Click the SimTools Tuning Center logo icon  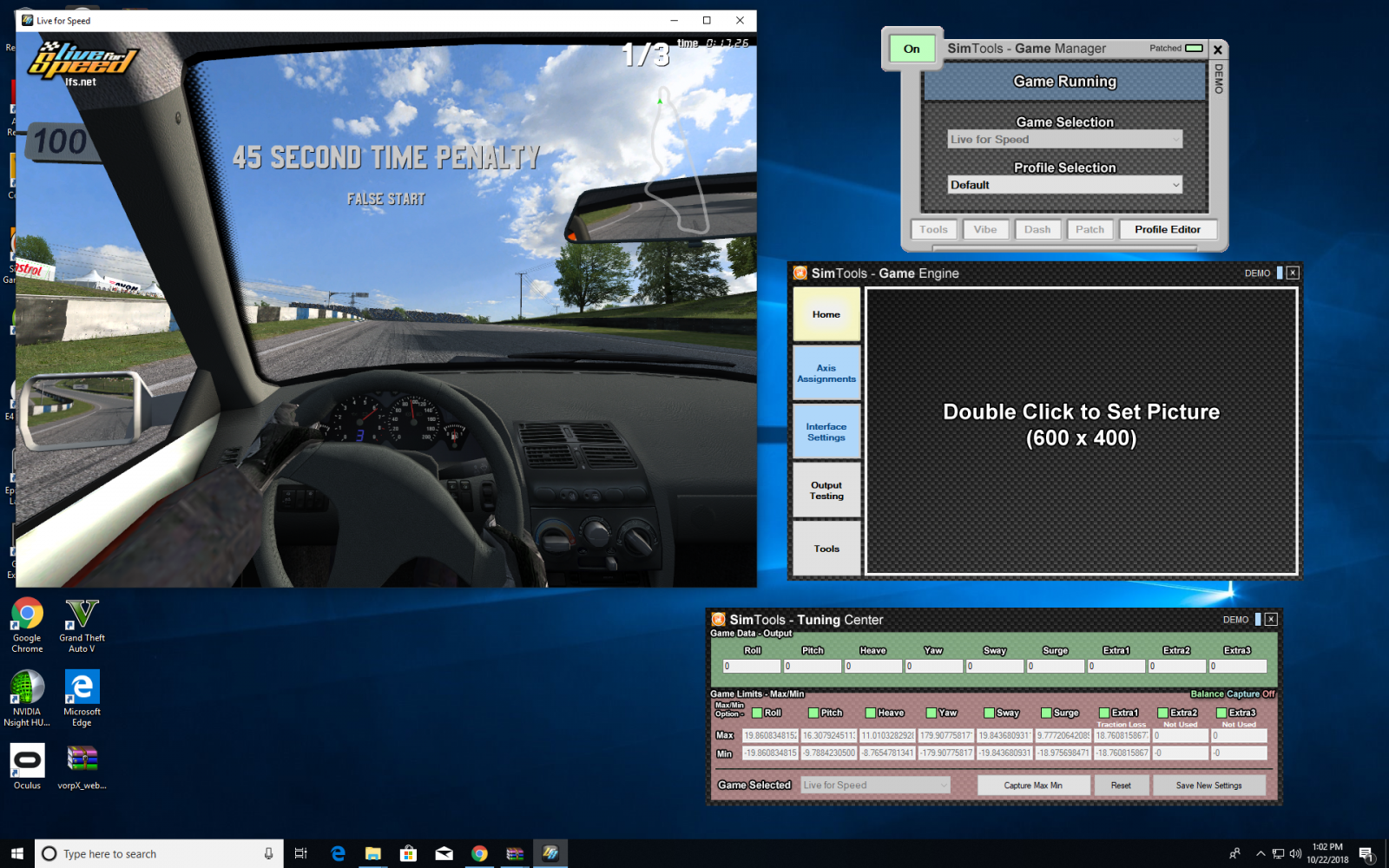719,620
